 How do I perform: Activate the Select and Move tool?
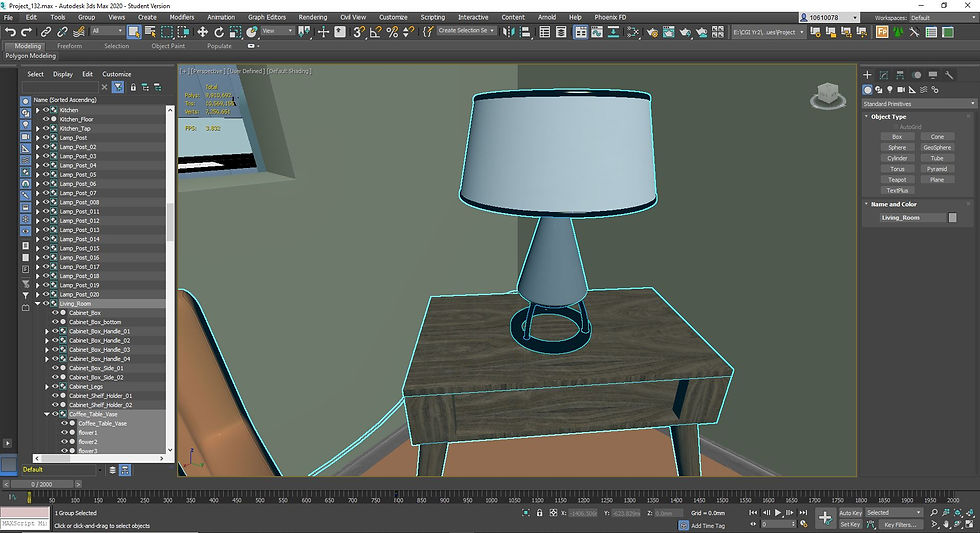pos(202,31)
